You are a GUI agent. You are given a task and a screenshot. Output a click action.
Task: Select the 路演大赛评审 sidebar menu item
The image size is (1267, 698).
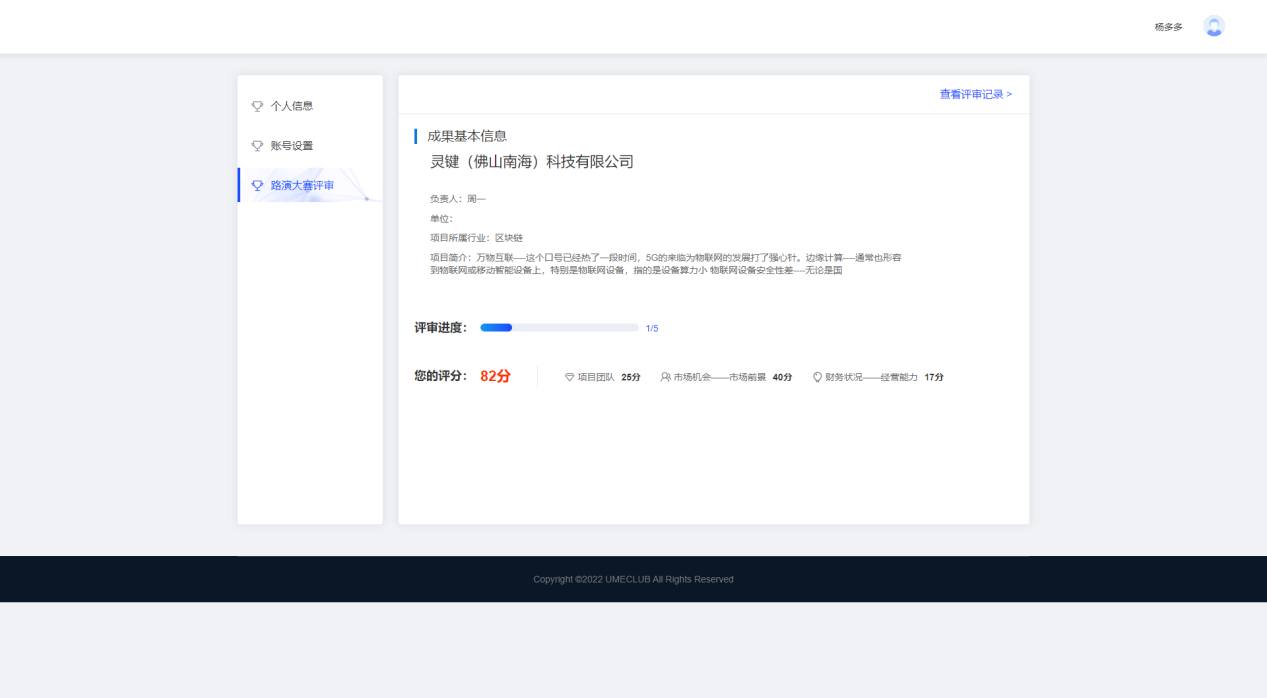302,186
